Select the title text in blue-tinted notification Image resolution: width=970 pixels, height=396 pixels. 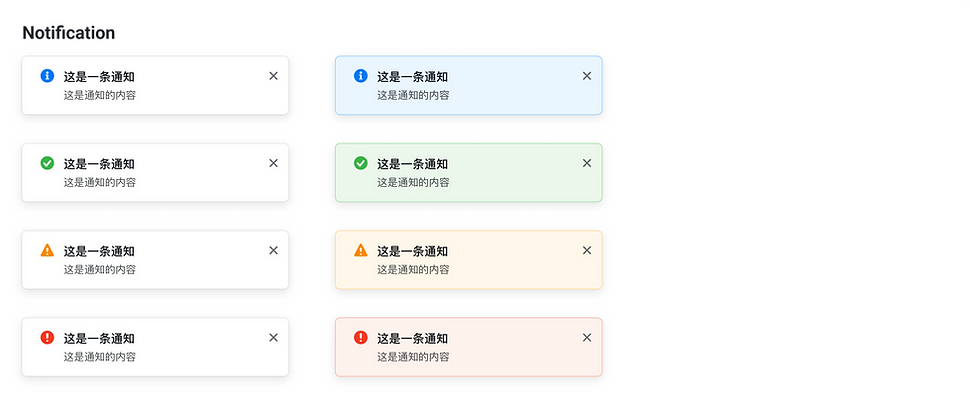tap(413, 77)
